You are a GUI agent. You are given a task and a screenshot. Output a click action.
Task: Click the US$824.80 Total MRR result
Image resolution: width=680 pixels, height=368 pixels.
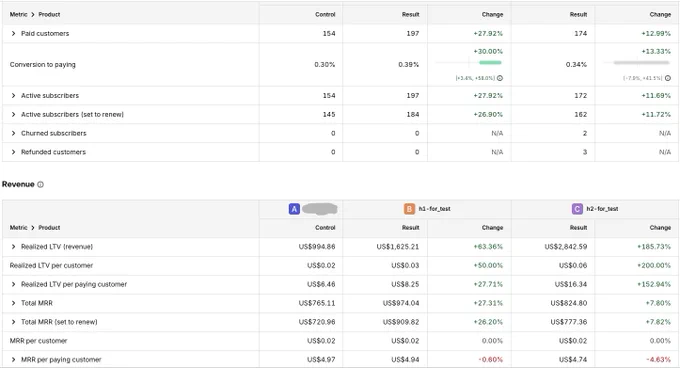[x=569, y=303]
